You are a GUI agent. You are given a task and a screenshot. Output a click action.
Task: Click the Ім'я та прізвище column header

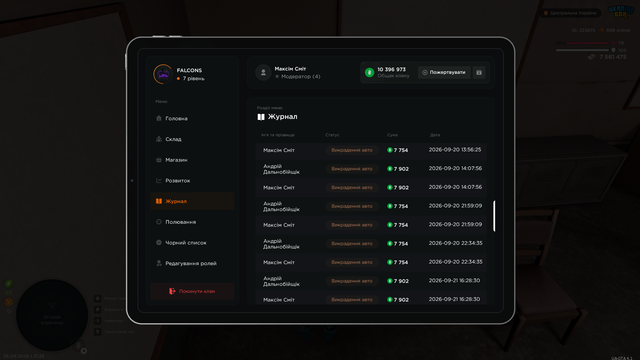[x=278, y=135]
